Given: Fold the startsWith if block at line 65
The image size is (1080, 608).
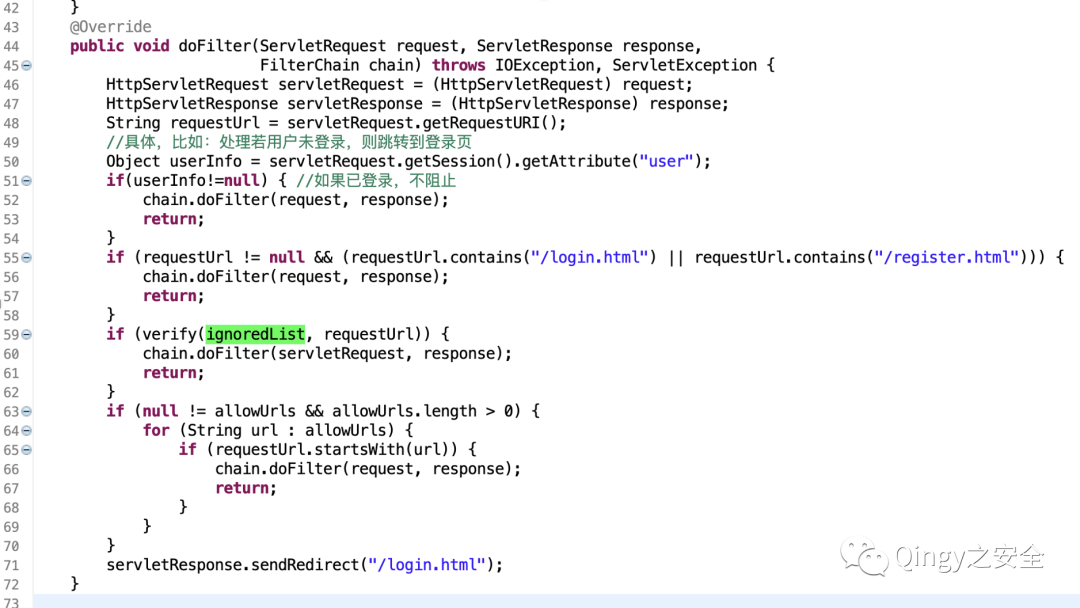Looking at the screenshot, I should click(x=27, y=450).
